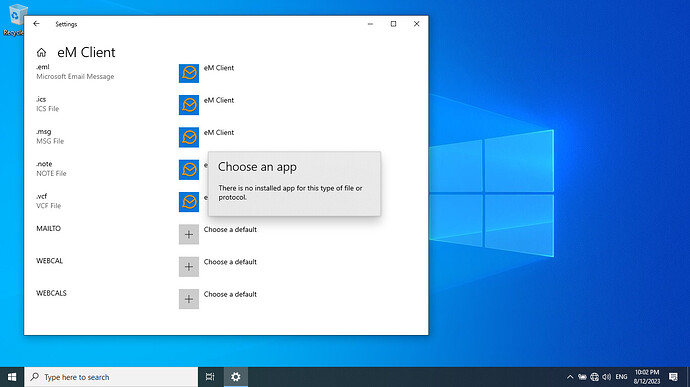Click the Settings back arrow

(37, 24)
